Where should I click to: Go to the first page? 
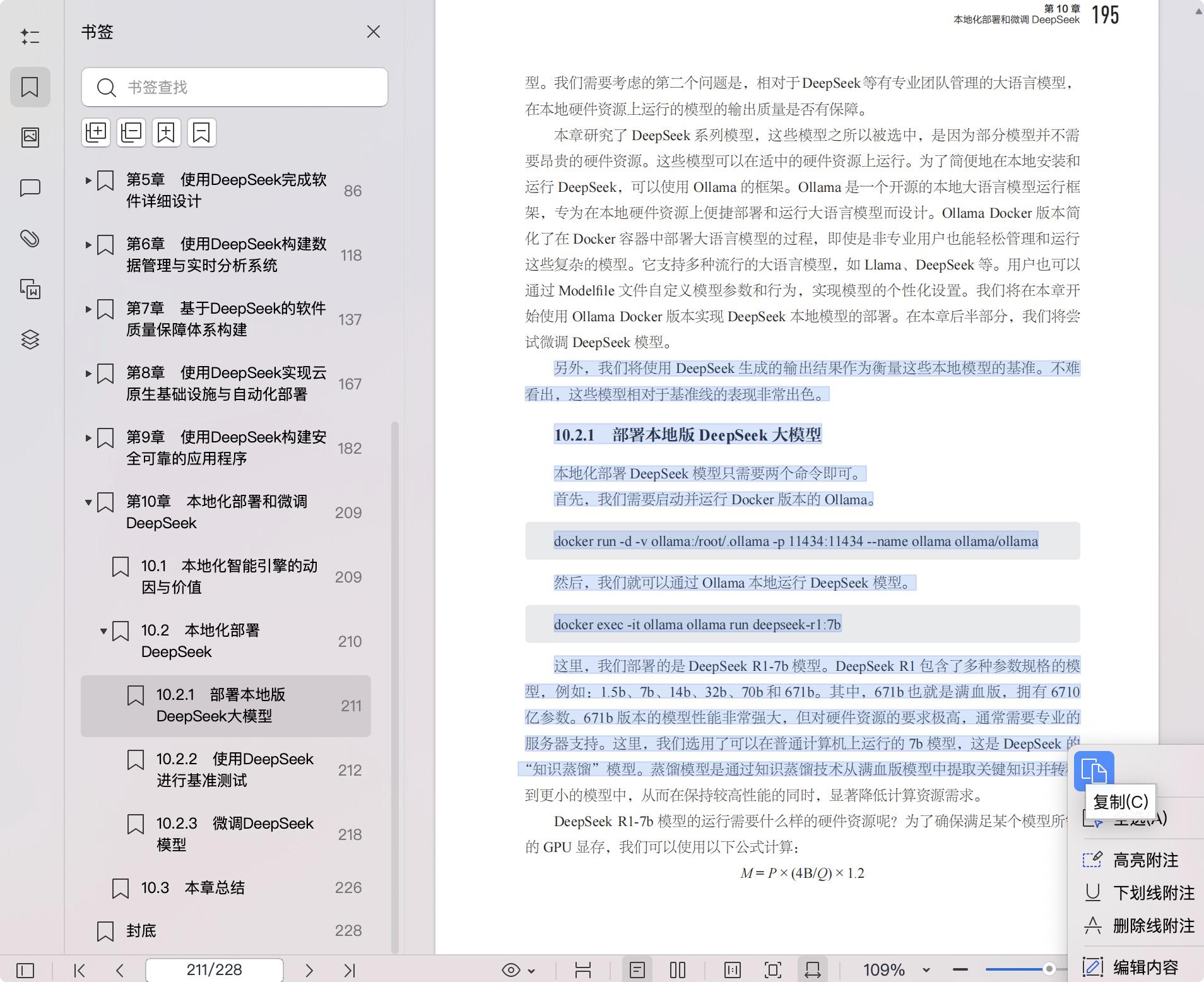click(80, 970)
